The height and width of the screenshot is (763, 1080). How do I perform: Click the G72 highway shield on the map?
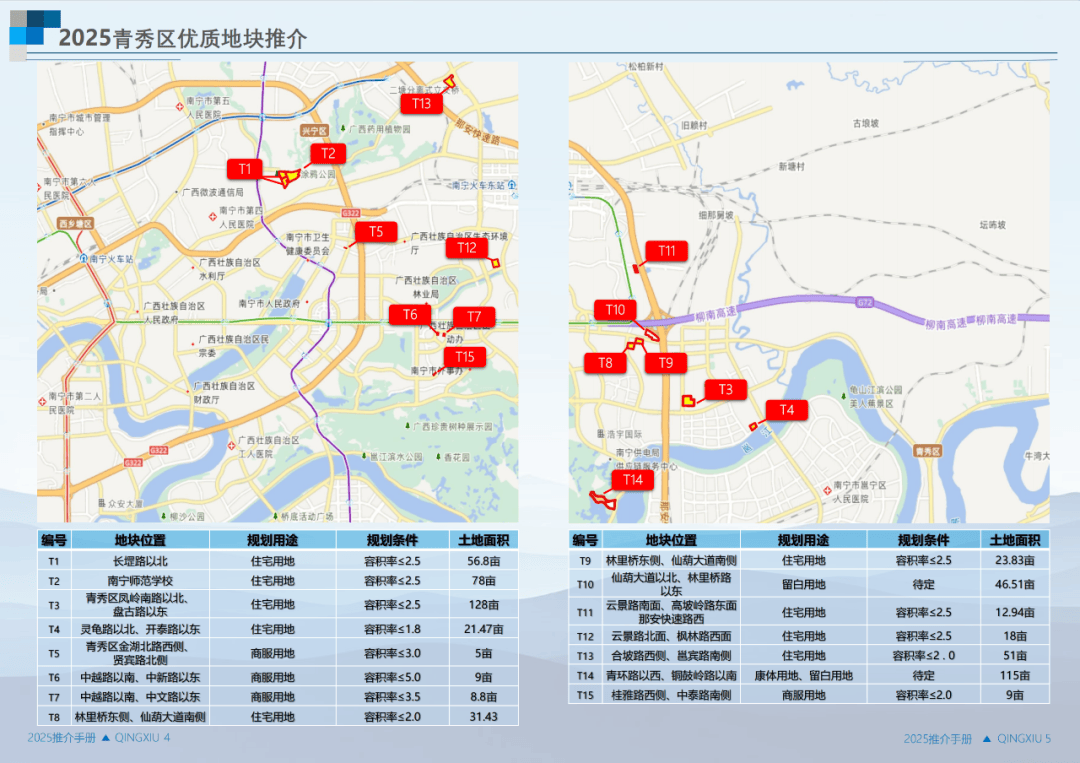point(864,302)
